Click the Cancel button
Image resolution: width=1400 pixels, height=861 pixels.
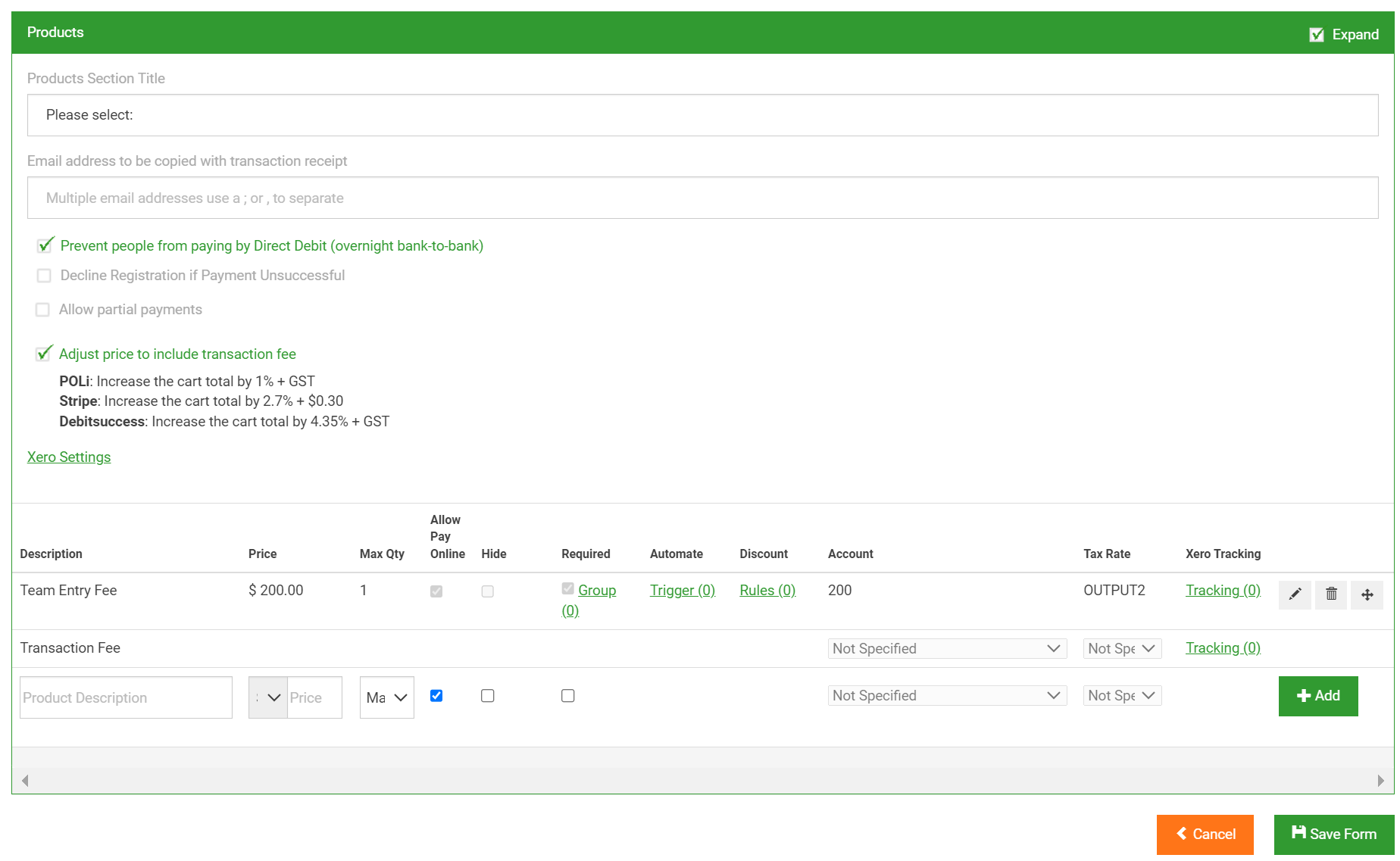(x=1205, y=834)
